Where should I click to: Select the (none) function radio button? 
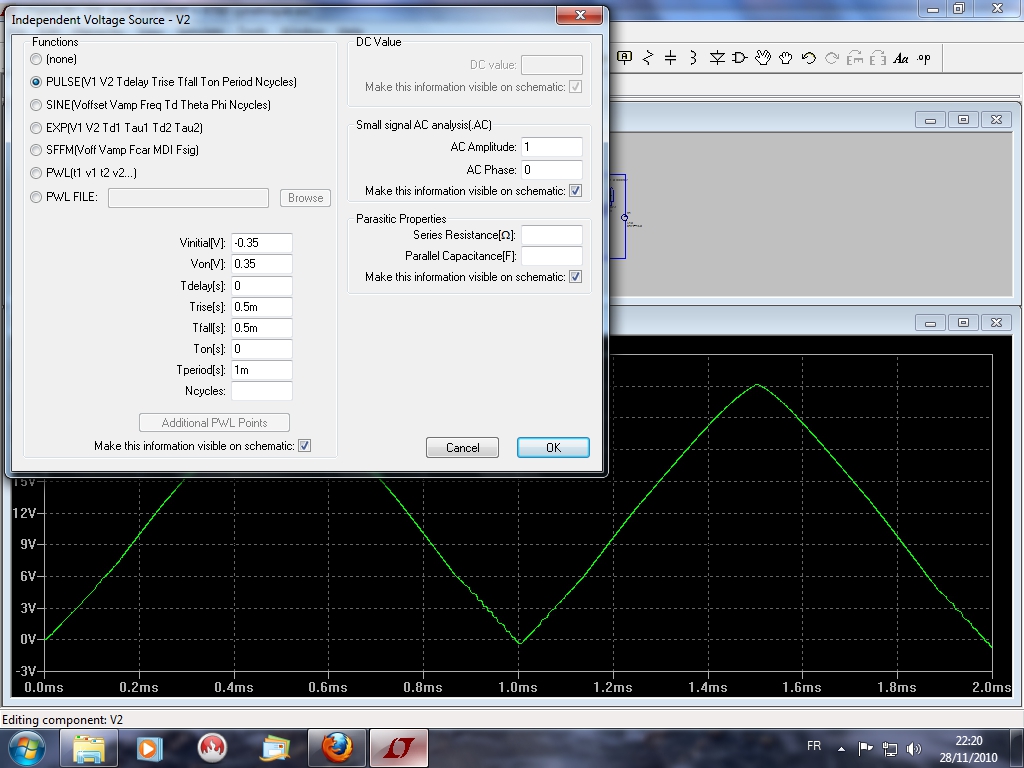pos(36,59)
